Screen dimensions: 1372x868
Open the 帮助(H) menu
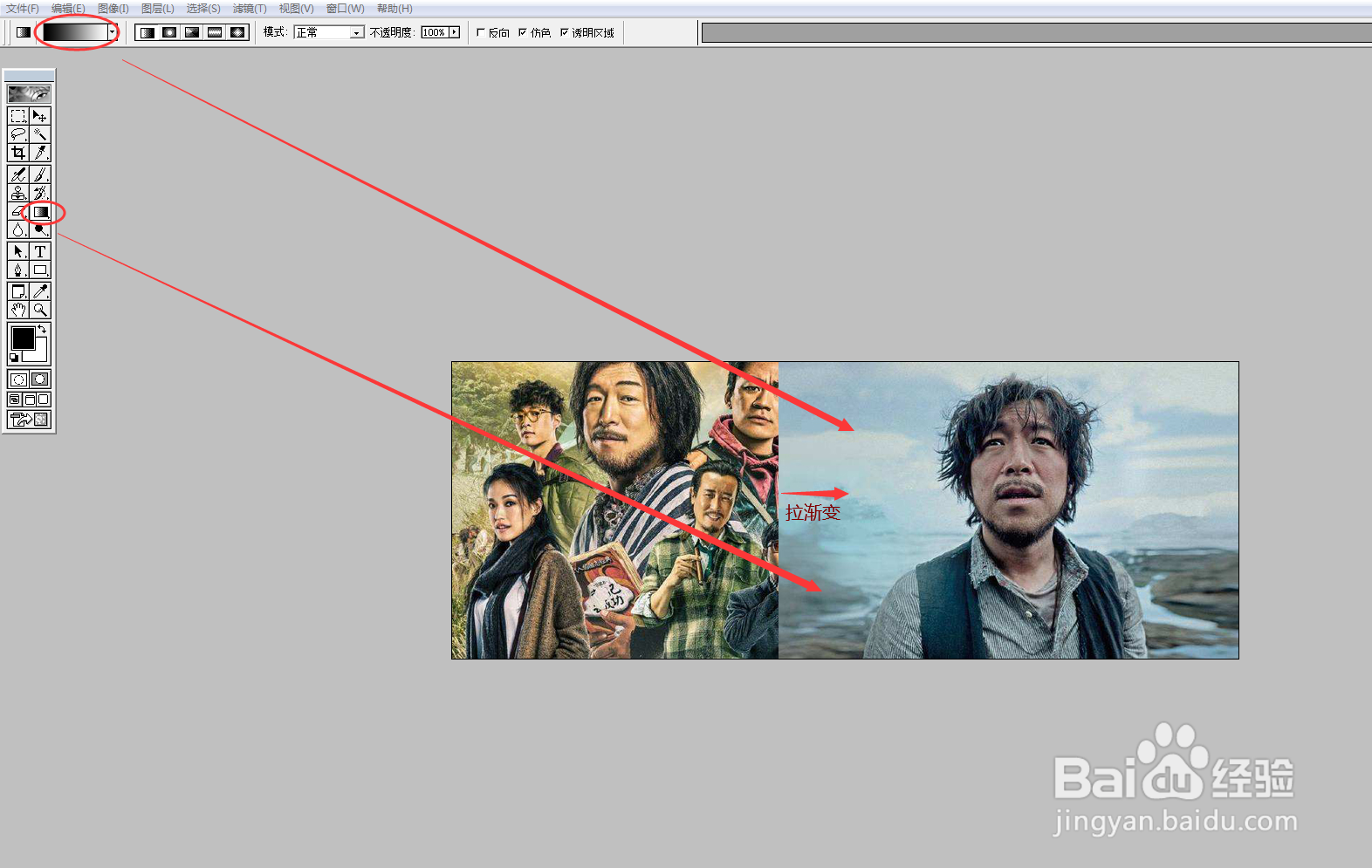(394, 9)
